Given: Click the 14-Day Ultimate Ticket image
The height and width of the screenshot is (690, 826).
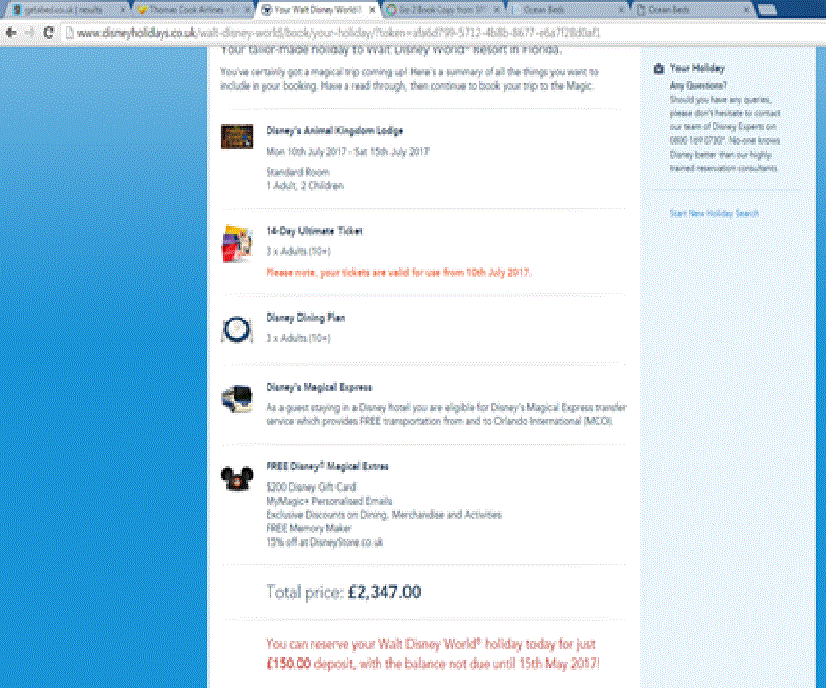Looking at the screenshot, I should (x=237, y=243).
